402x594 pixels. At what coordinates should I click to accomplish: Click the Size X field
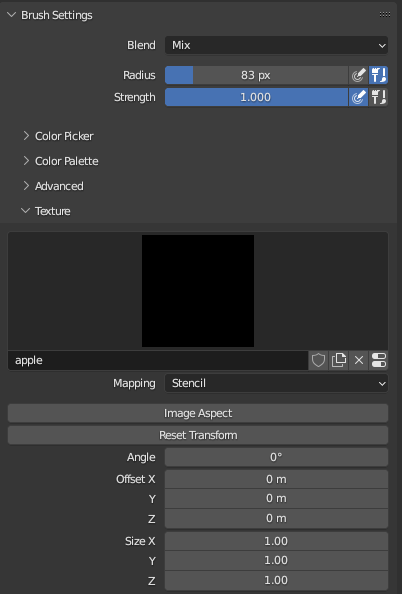[x=276, y=541]
